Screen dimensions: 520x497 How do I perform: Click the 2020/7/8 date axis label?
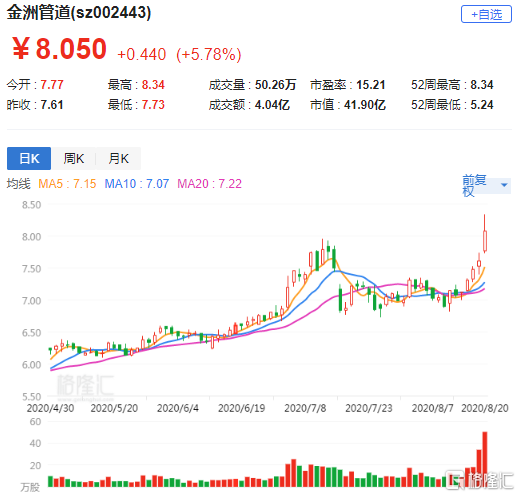pos(305,408)
